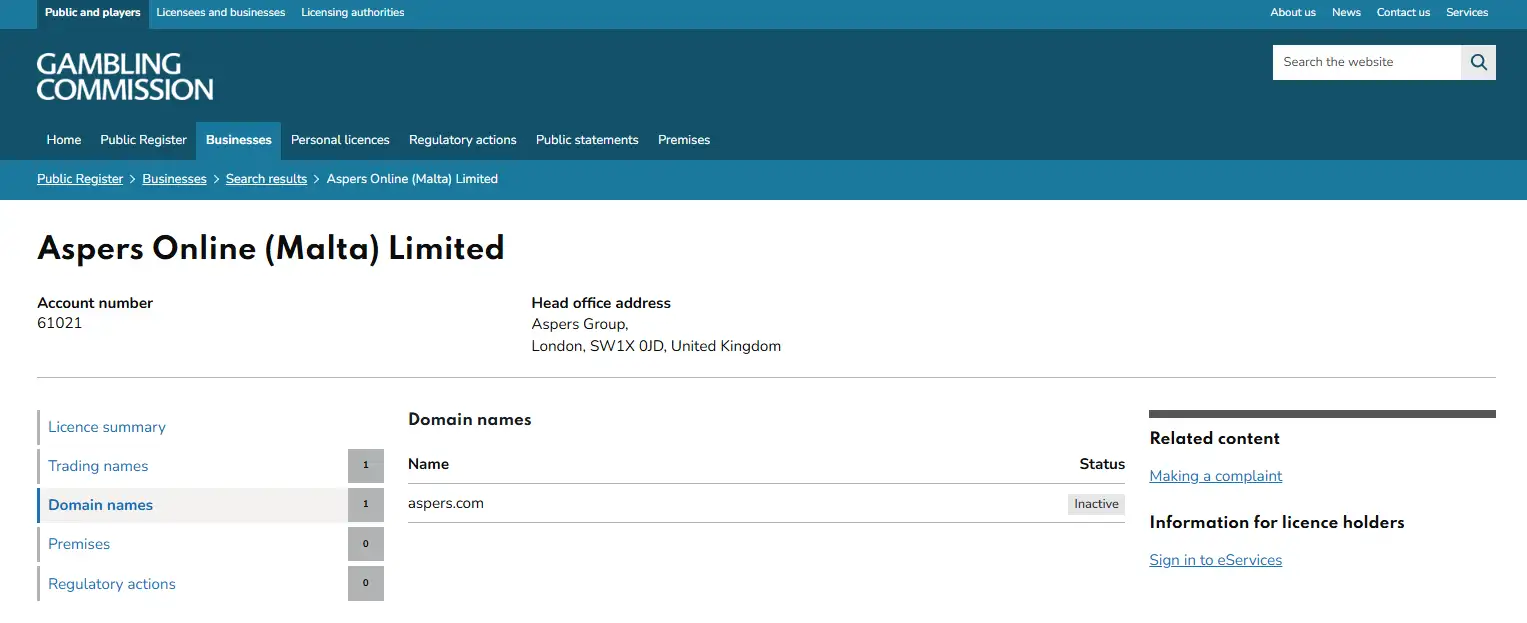Image resolution: width=1527 pixels, height=623 pixels.
Task: Click the Aspers Online (Malta) Limited heading
Action: (x=271, y=248)
